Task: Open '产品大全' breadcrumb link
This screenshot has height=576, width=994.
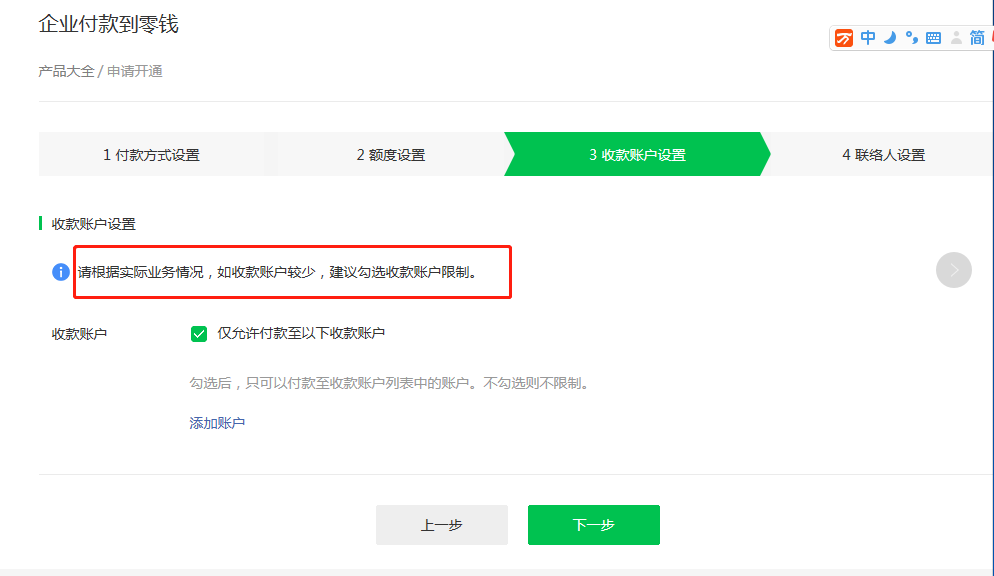Action: point(66,71)
